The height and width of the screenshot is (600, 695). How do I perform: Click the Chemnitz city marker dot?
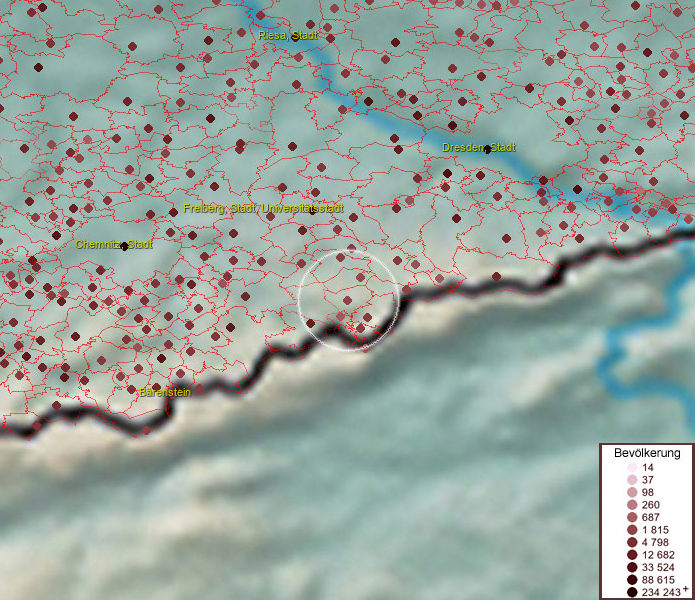124,246
